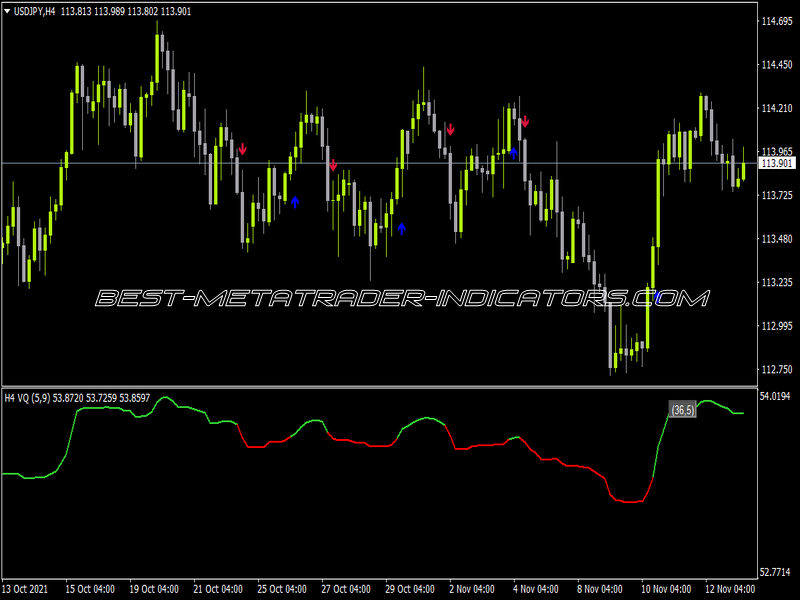Viewport: 800px width, 600px height.
Task: Click the red sell arrow after 27 Oct
Action: pyautogui.click(x=333, y=165)
